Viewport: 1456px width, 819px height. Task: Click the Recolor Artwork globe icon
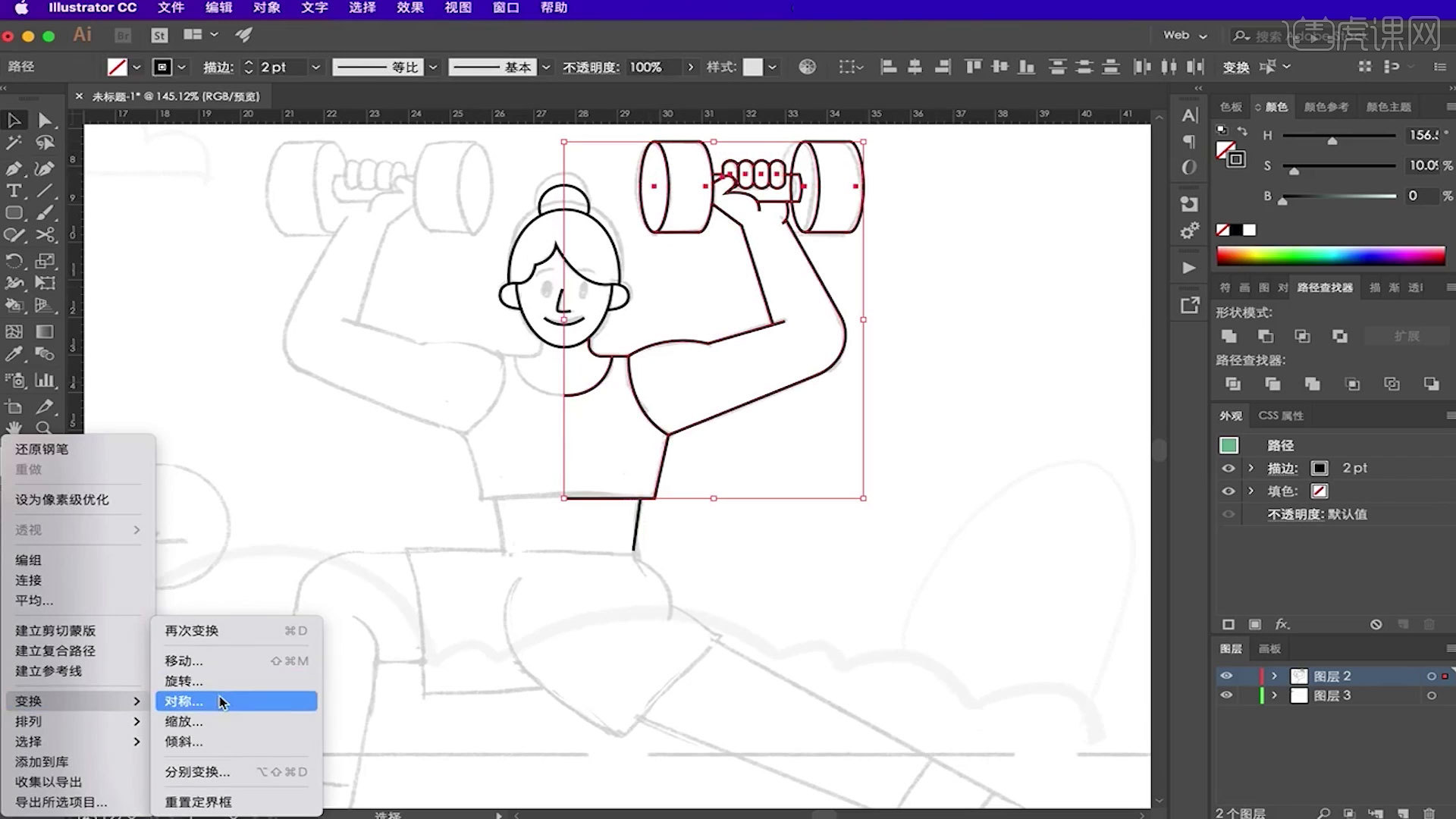tap(808, 67)
